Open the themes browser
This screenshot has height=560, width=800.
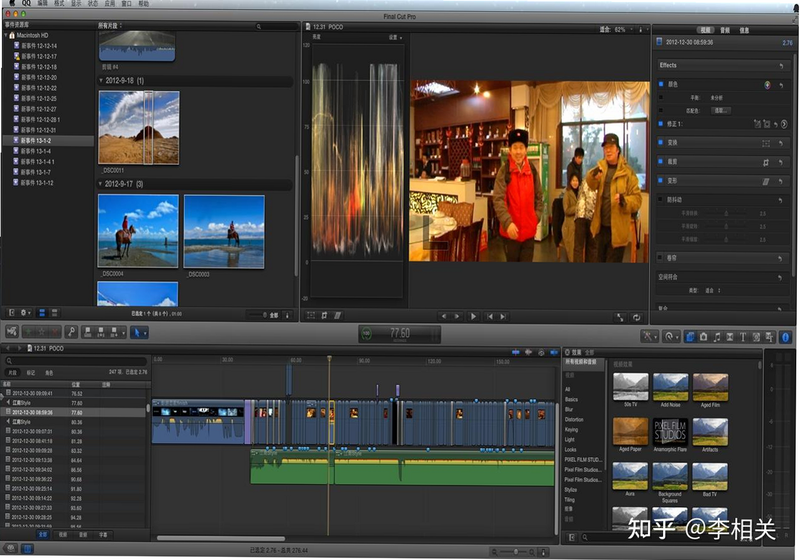[x=769, y=337]
